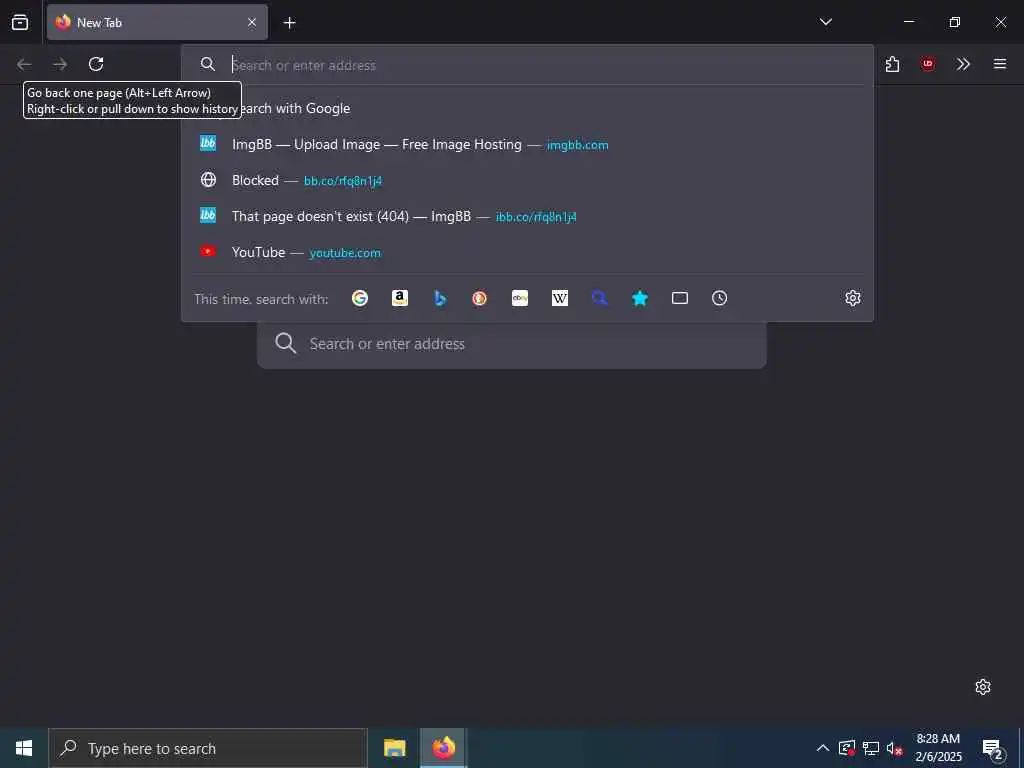Click Firefox taskbar icon
Image resolution: width=1024 pixels, height=768 pixels.
click(443, 748)
